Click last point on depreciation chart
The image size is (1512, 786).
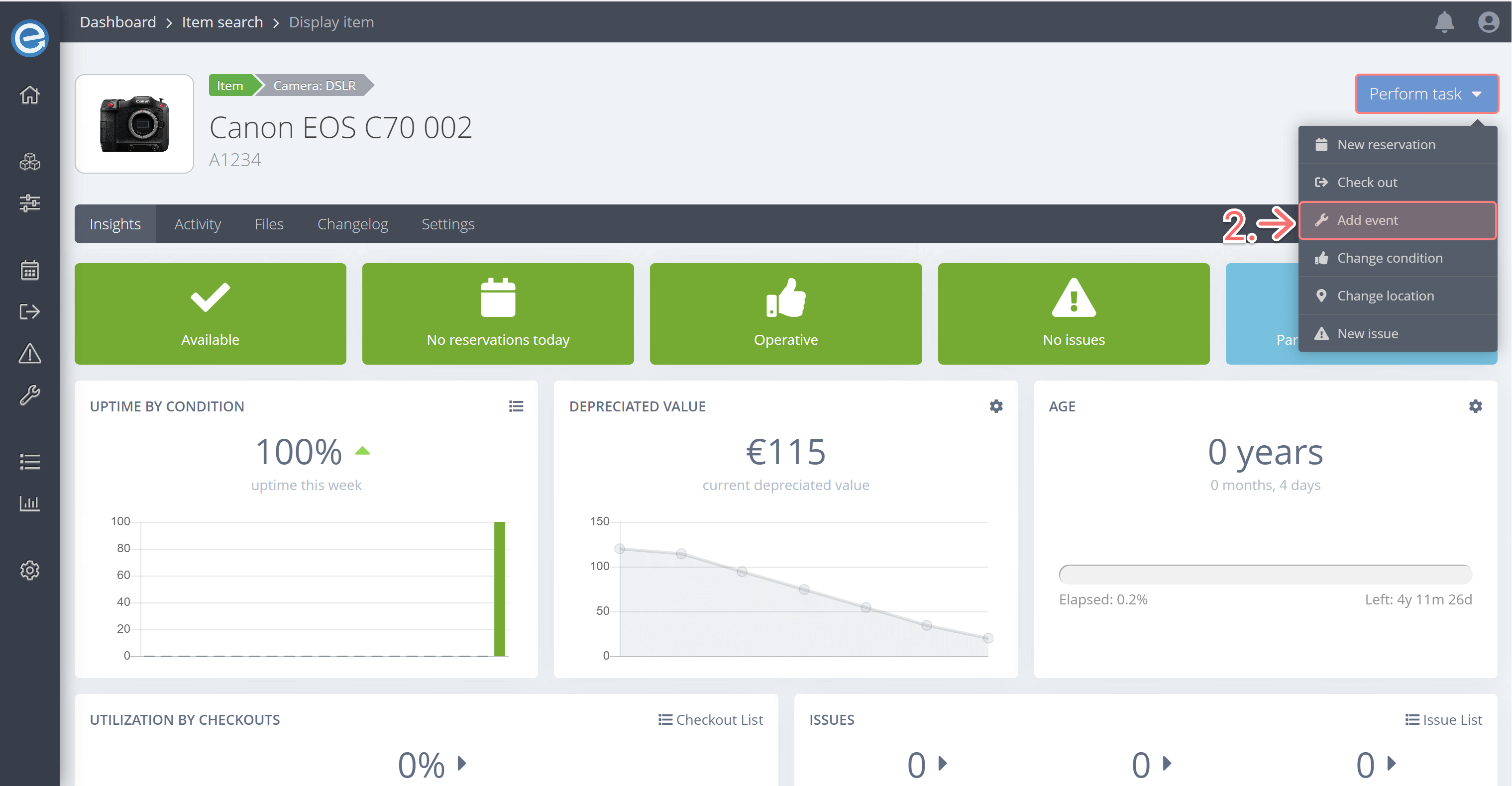click(x=988, y=638)
